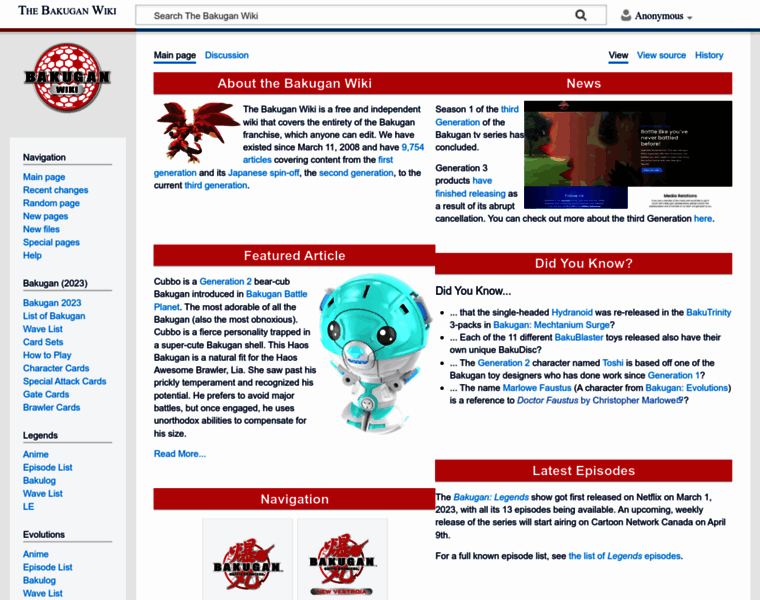Open the View source tab
The width and height of the screenshot is (760, 600).
click(x=661, y=55)
